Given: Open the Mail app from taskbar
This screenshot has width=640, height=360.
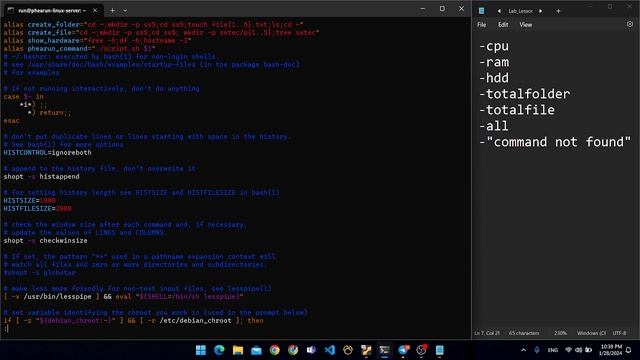Looking at the screenshot, I should (x=256, y=350).
